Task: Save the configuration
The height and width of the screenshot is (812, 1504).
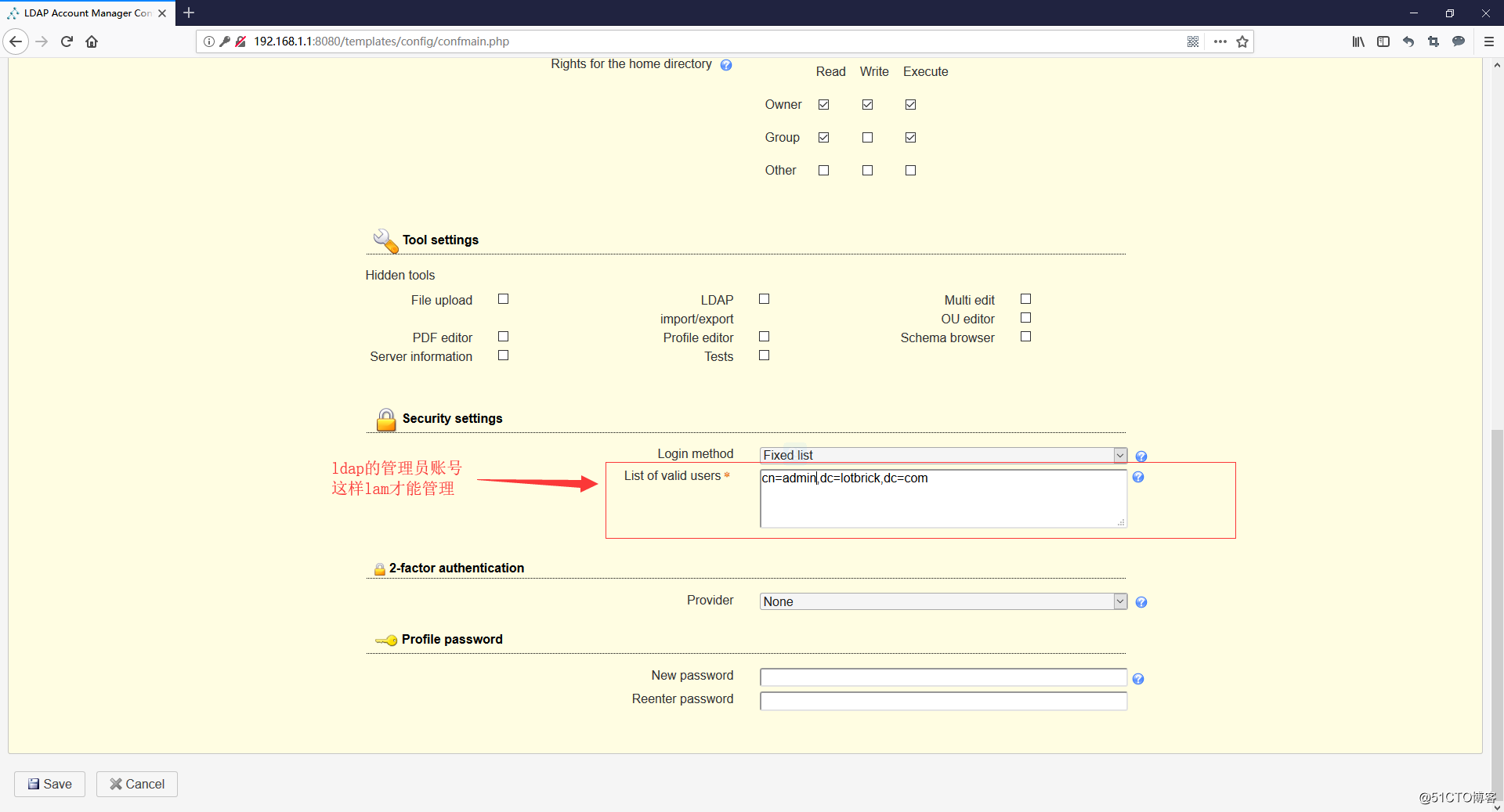Action: (x=49, y=784)
